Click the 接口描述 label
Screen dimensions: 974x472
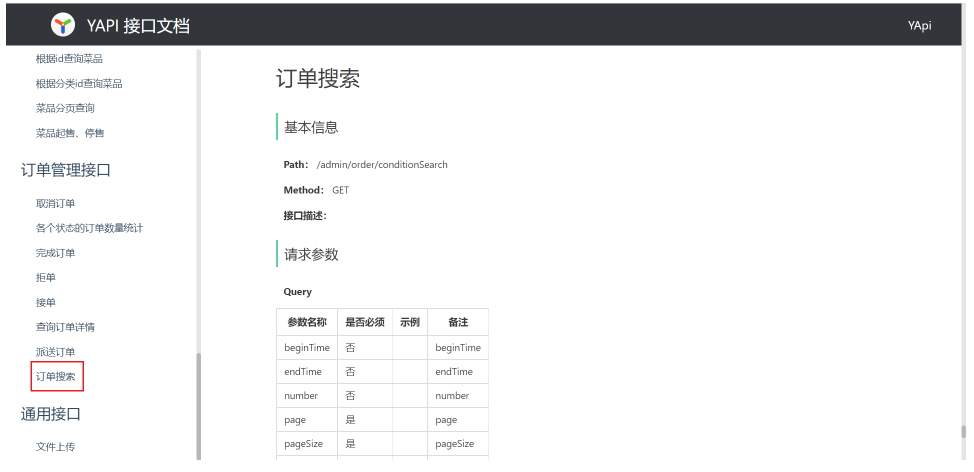click(305, 216)
